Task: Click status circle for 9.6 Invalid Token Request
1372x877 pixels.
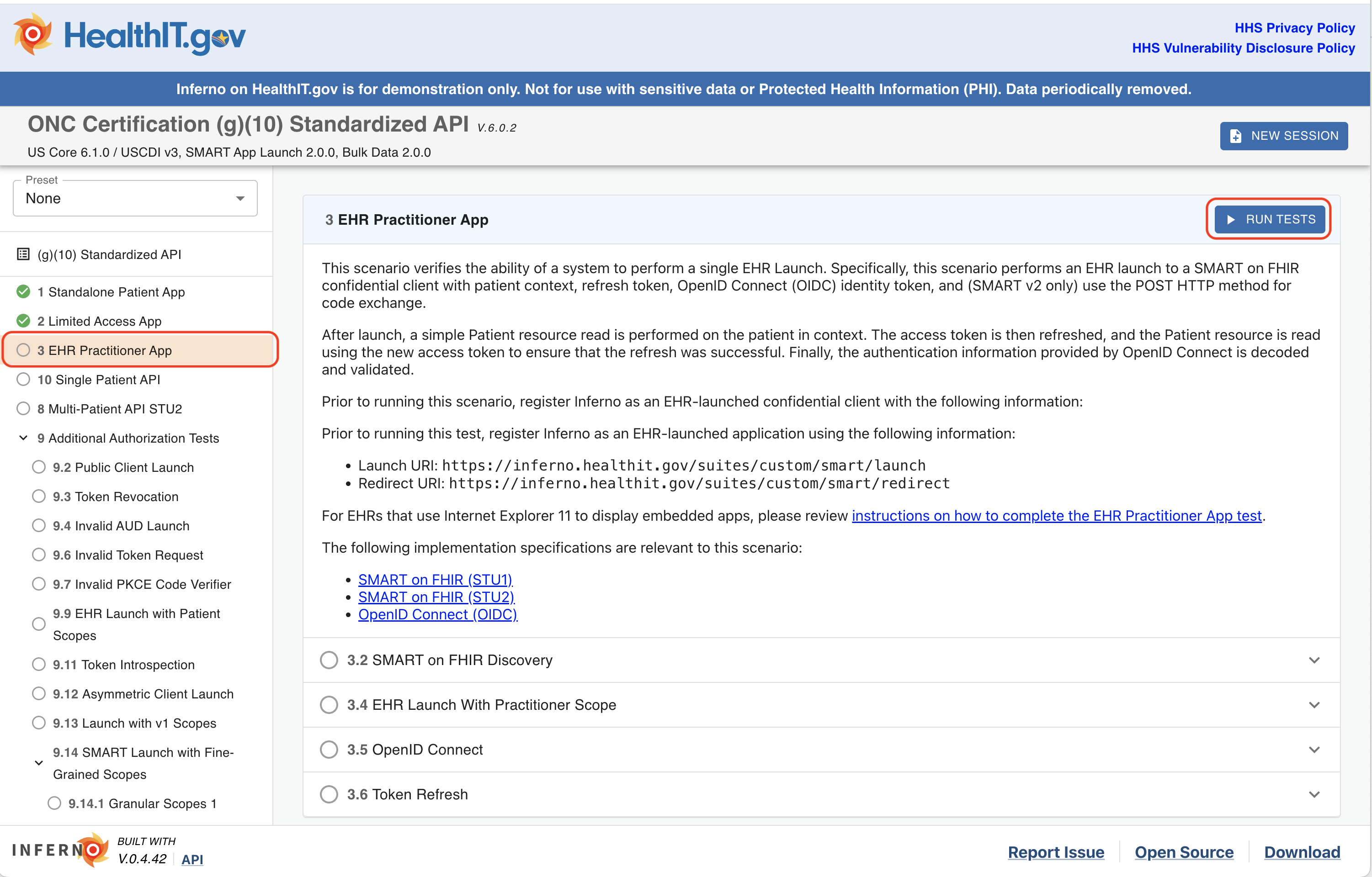Action: 39,555
